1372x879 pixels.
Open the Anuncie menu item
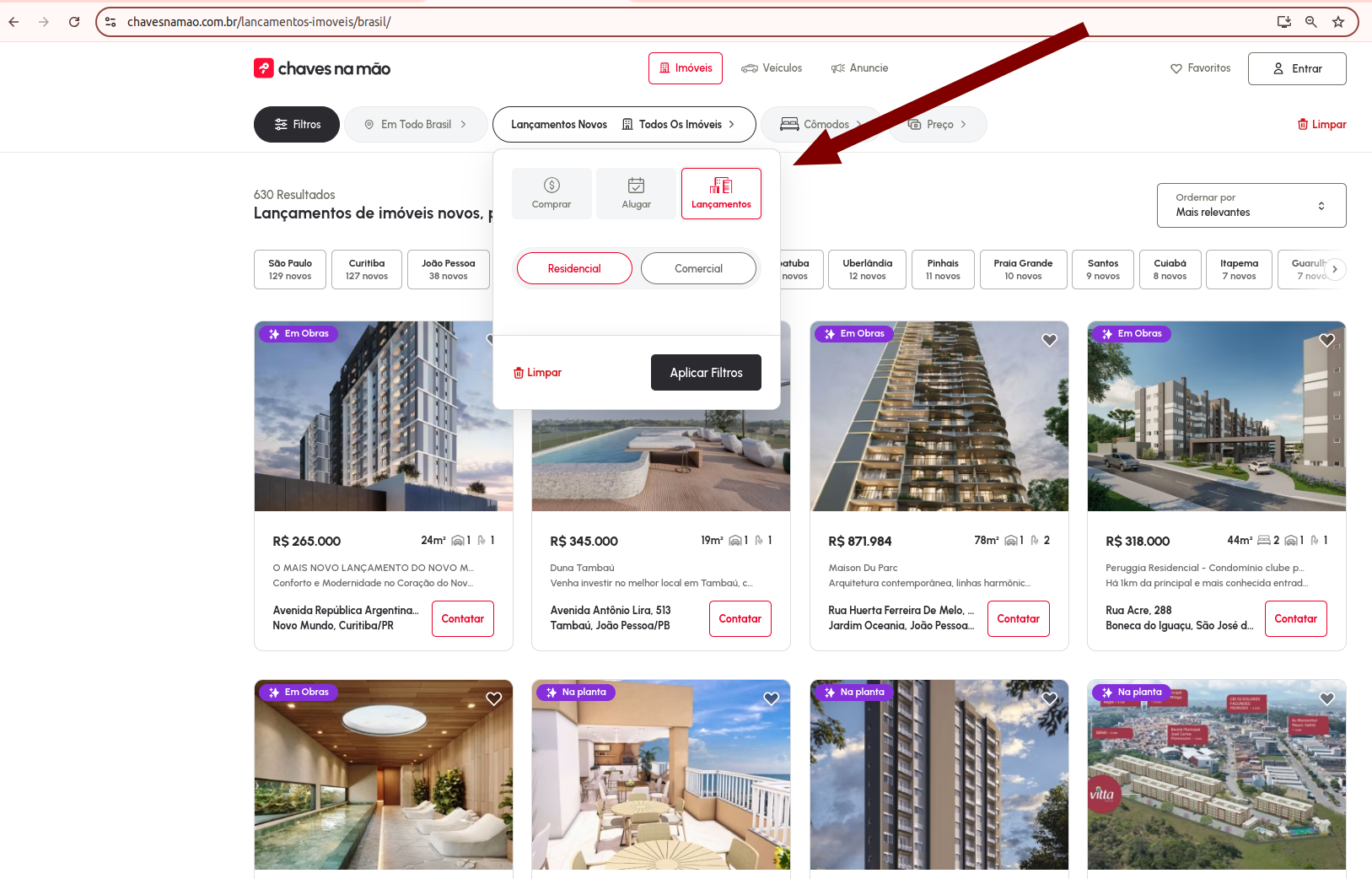(859, 68)
